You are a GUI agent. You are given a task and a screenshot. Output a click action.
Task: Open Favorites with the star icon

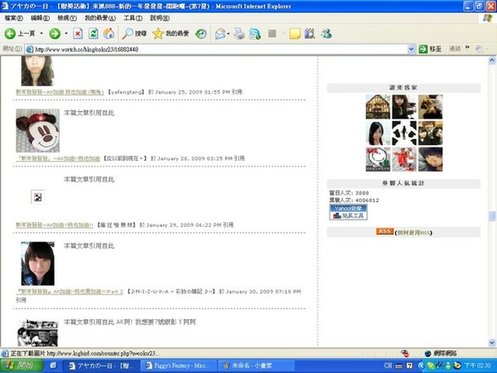click(x=171, y=33)
